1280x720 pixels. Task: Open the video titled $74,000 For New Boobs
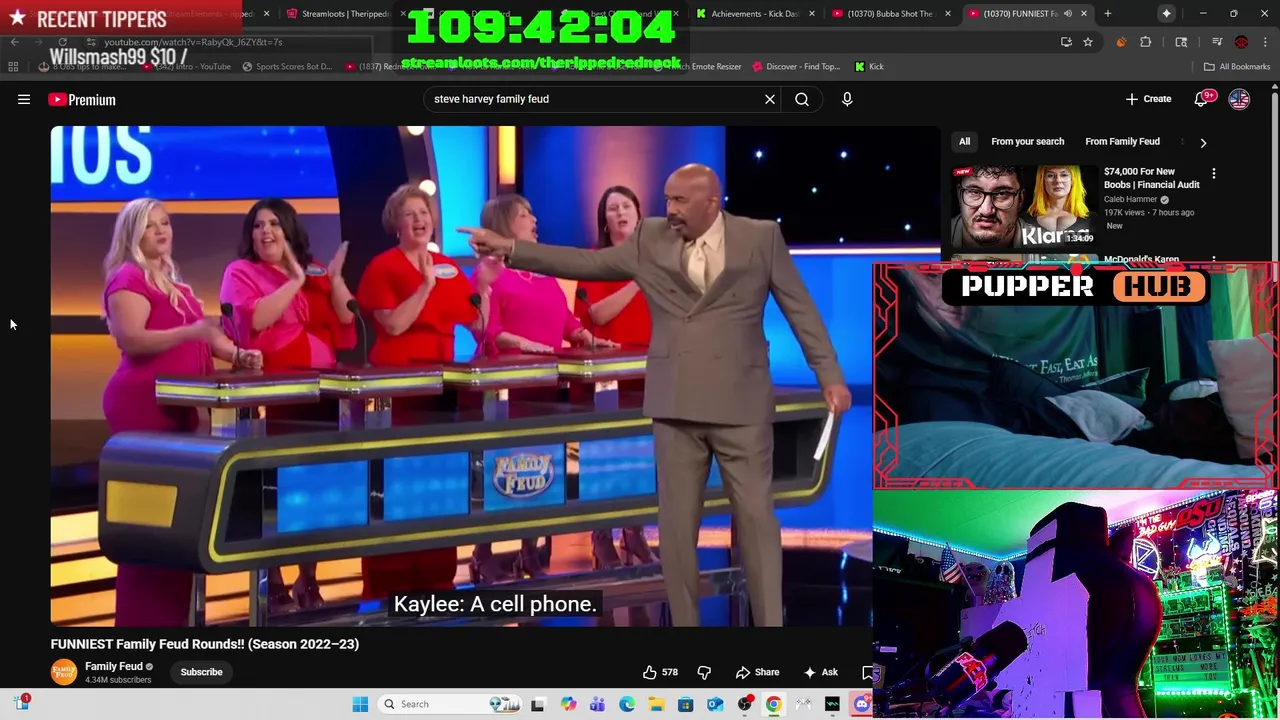[1151, 178]
